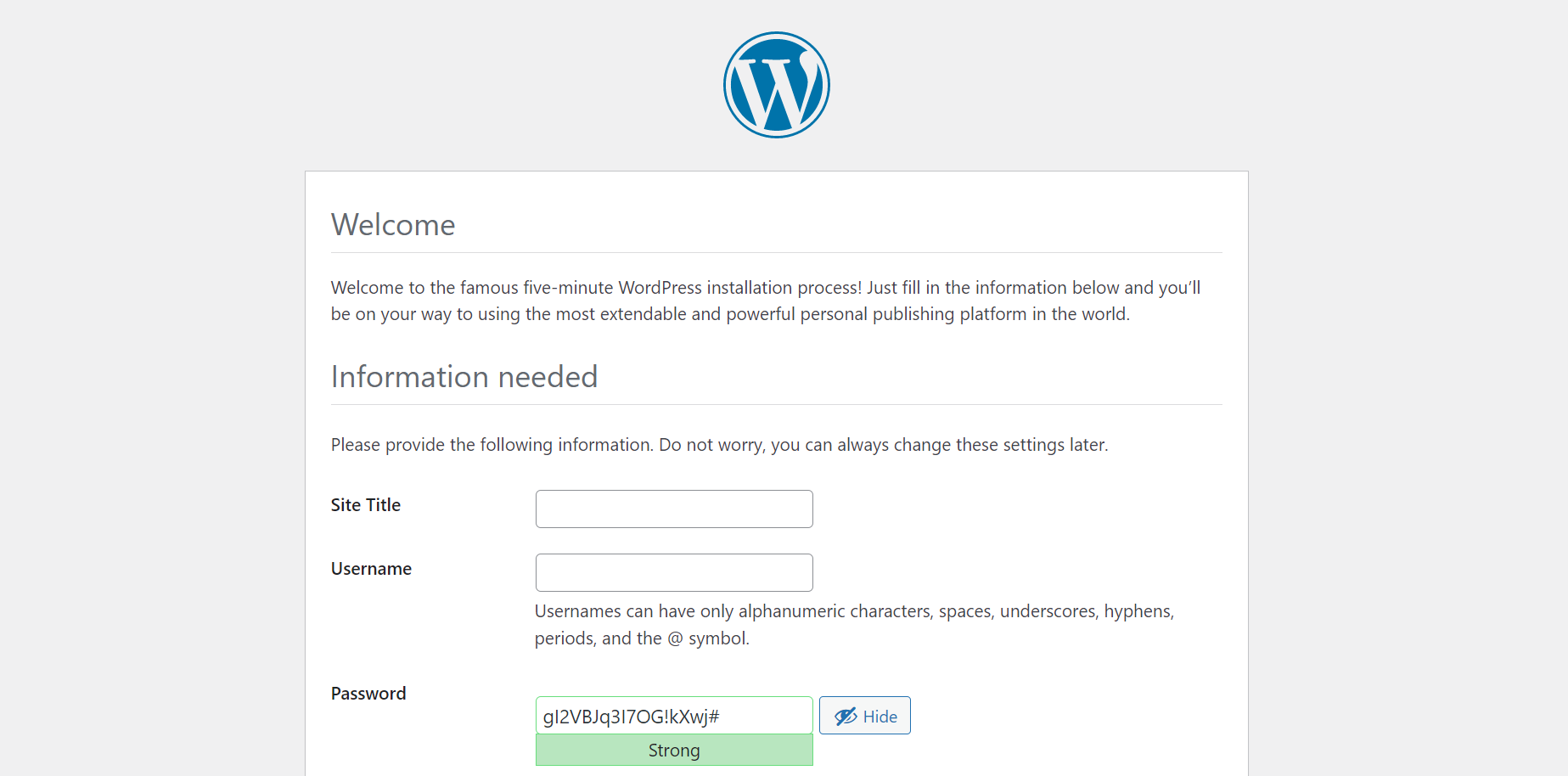This screenshot has width=1568, height=776.
Task: Click the Username field label
Action: 371,569
